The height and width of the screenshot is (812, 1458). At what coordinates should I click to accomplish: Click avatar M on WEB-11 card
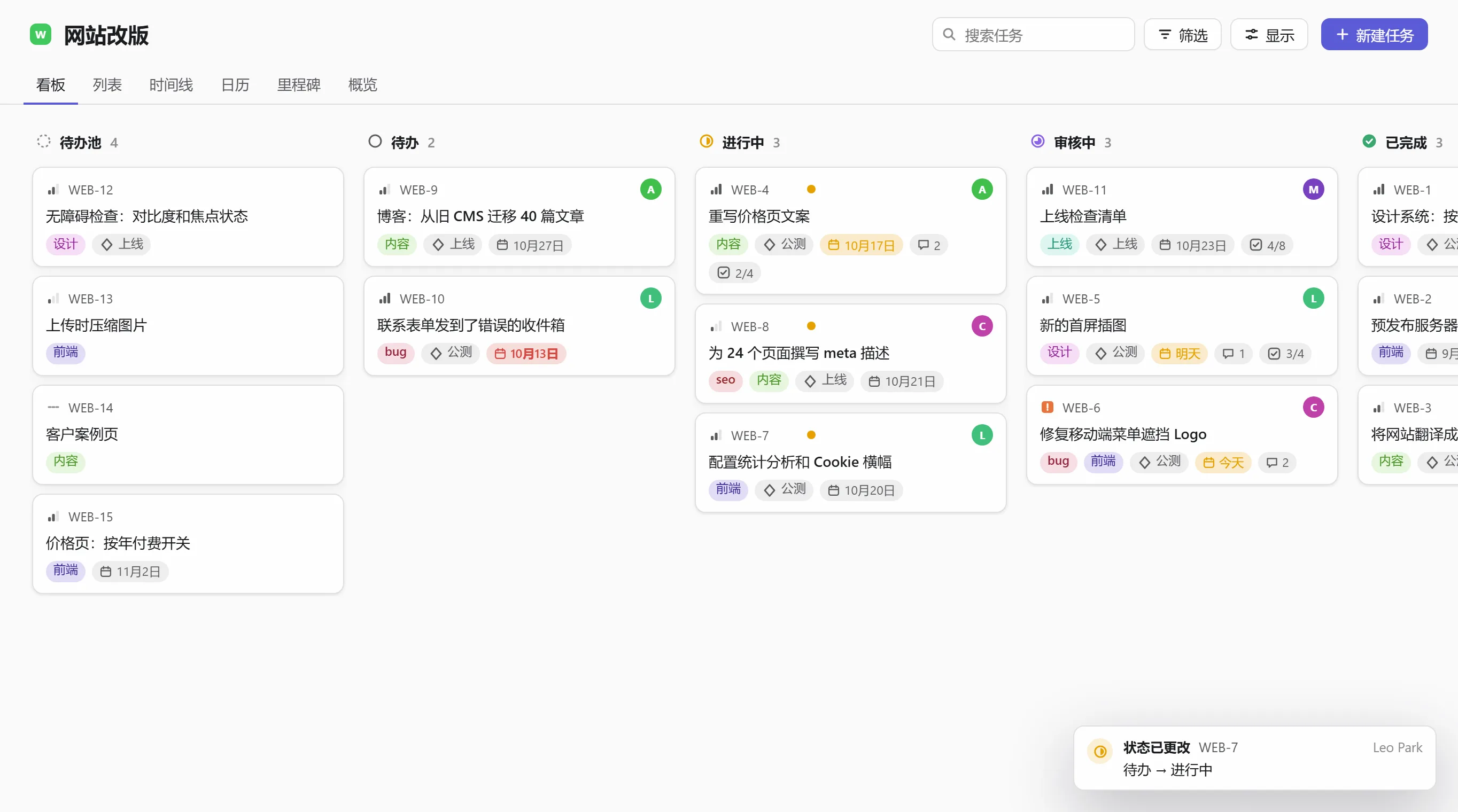click(1313, 190)
